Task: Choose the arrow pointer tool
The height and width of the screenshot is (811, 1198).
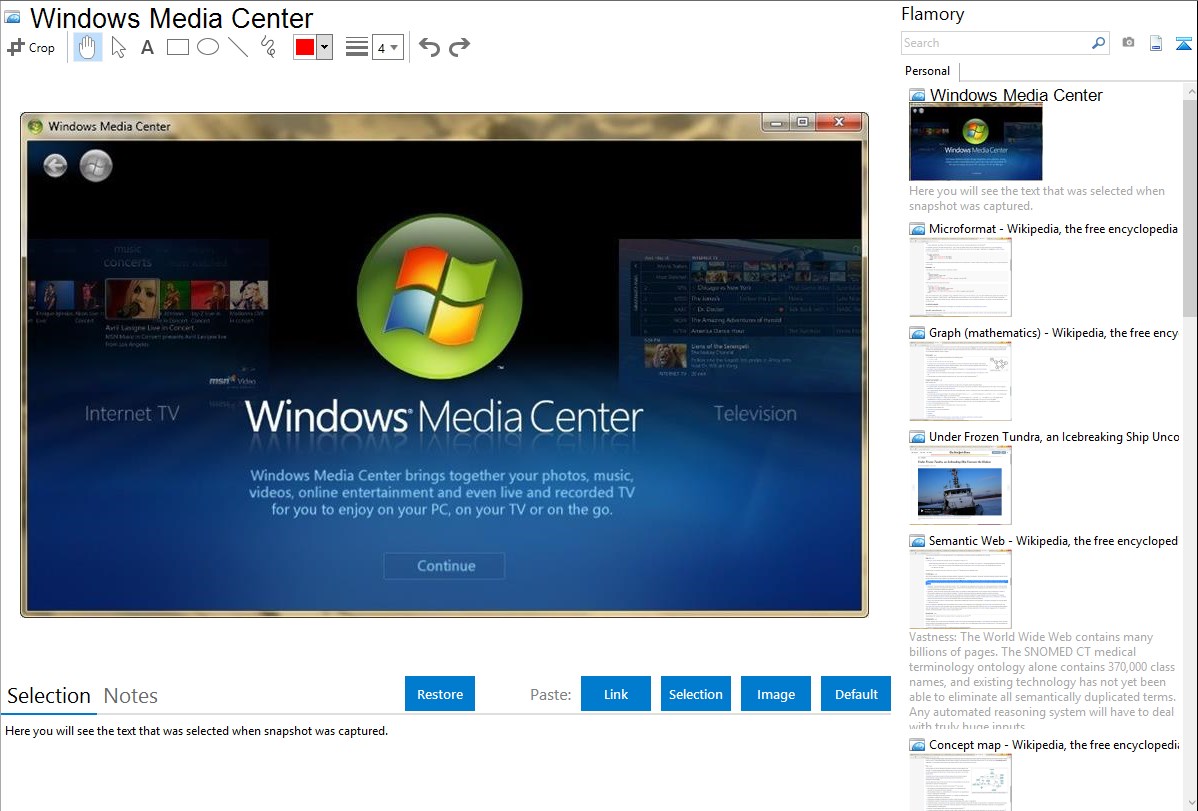Action: [x=118, y=47]
